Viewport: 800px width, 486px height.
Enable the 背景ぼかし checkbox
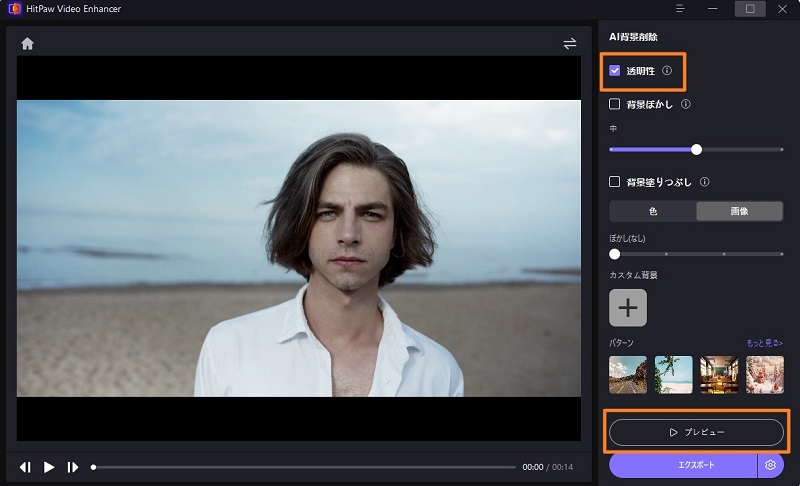pyautogui.click(x=615, y=104)
